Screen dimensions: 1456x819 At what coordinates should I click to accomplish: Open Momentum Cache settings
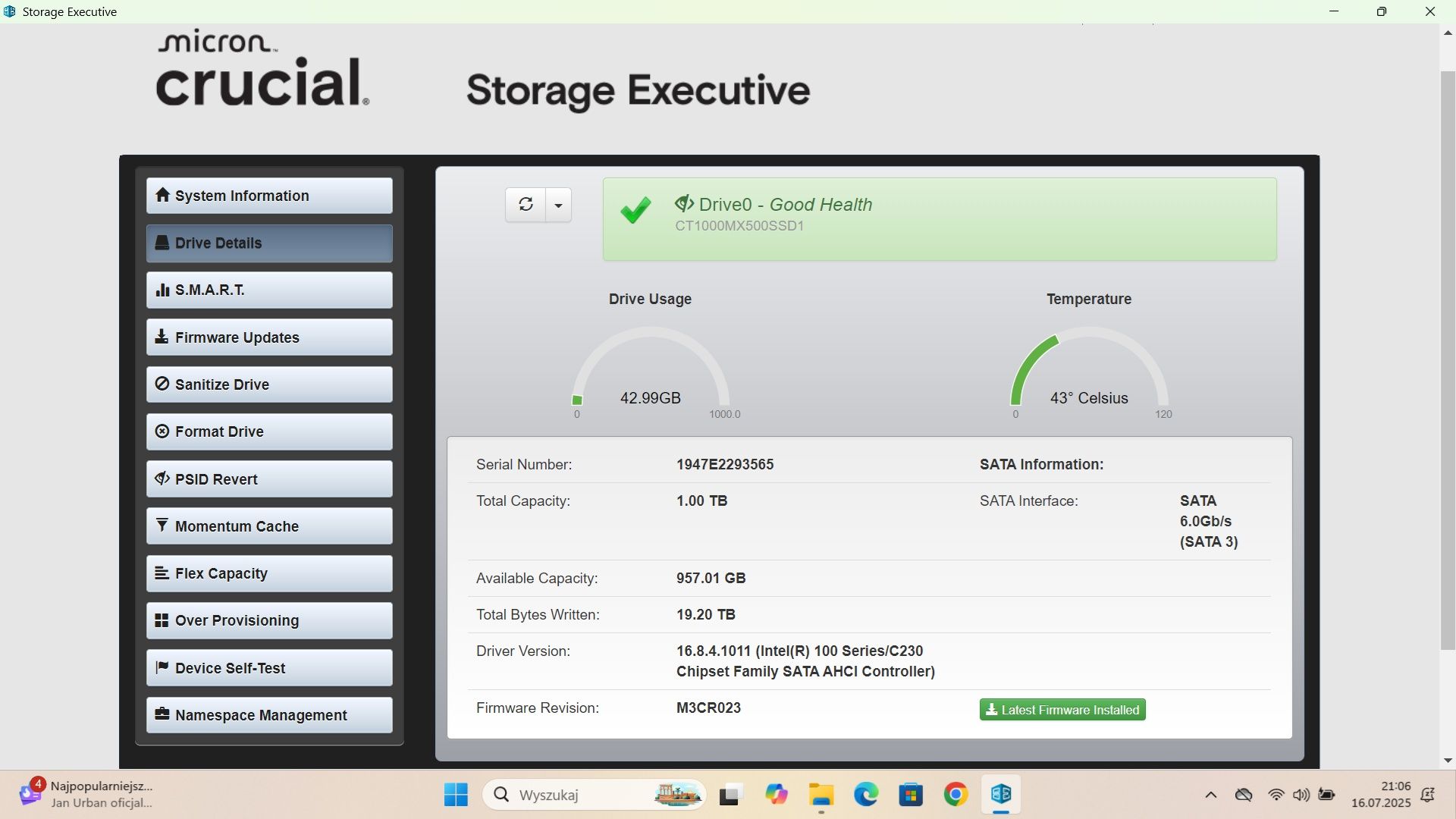coord(269,526)
